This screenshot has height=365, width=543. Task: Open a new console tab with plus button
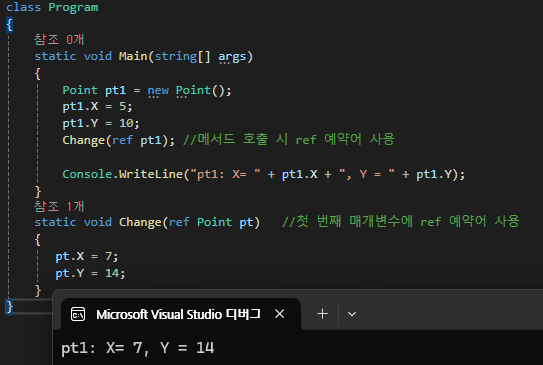click(x=322, y=314)
